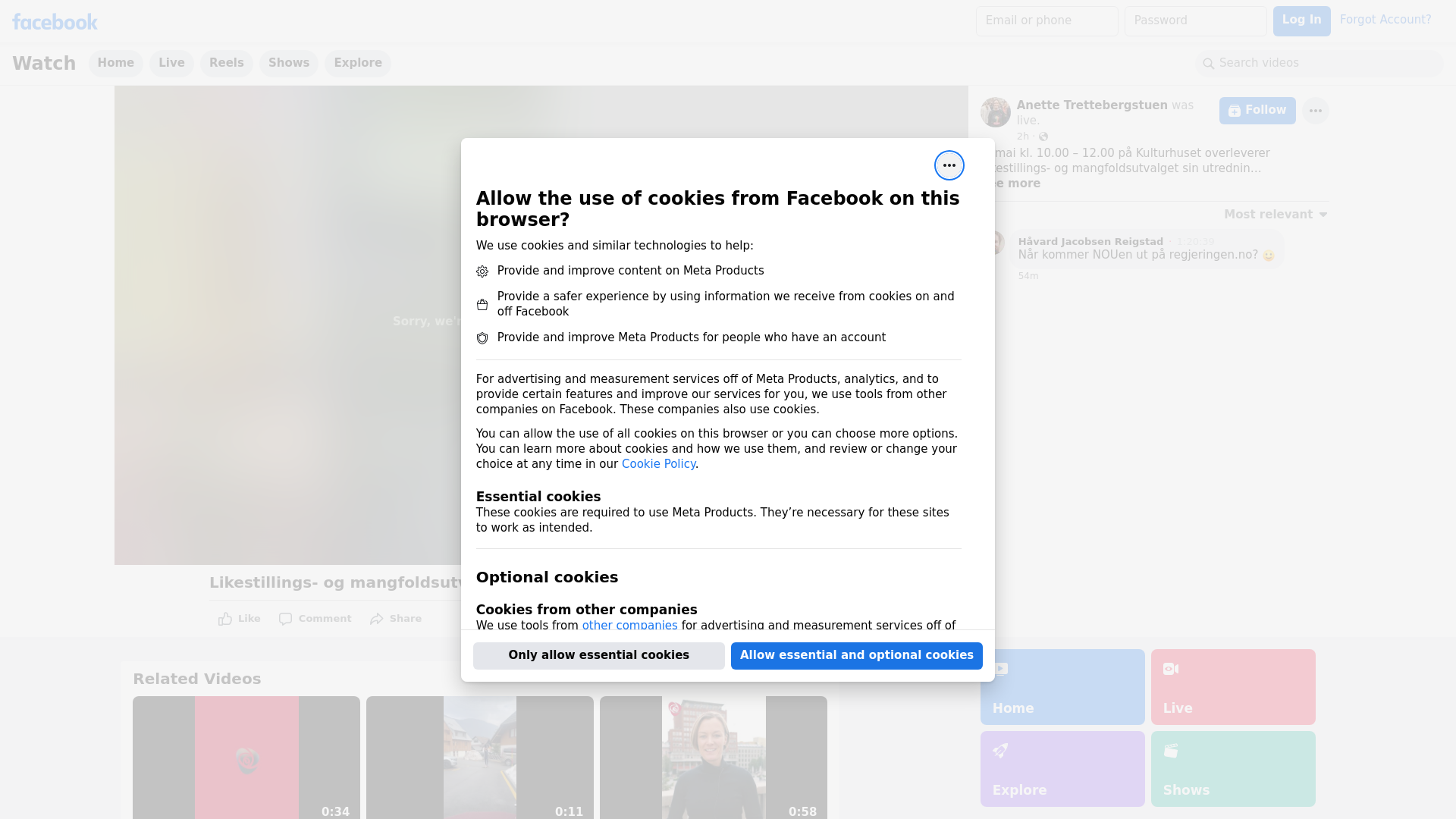Image resolution: width=1456 pixels, height=819 pixels.
Task: Switch to the Live tab in Watch bar
Action: [x=171, y=63]
